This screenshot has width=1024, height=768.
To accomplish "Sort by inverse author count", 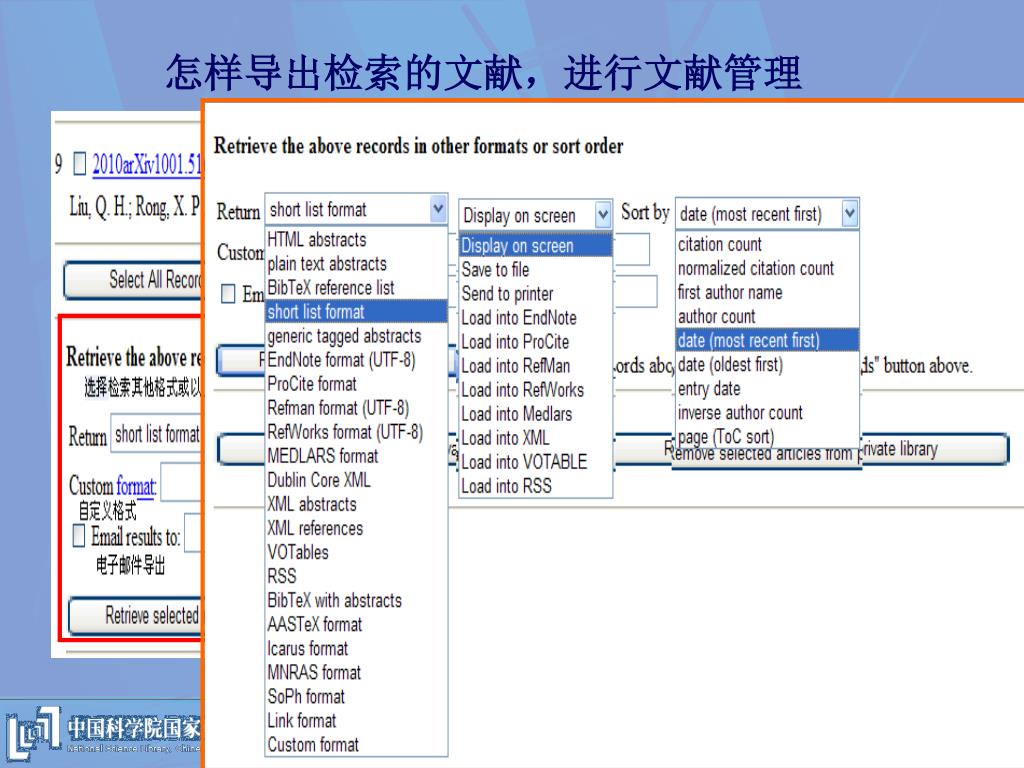I will tap(767, 413).
